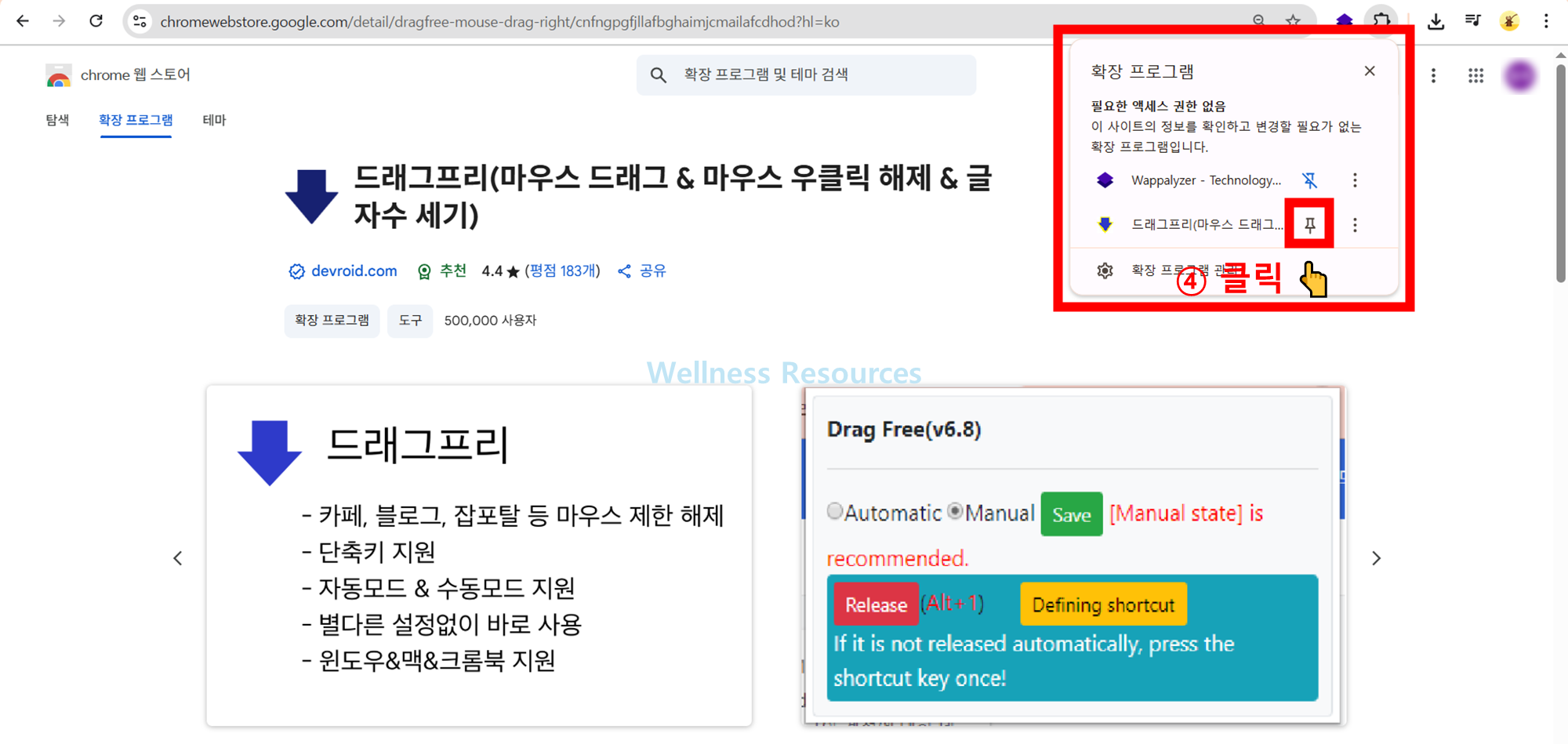Open the 평점 183개 reviews link
Image resolution: width=1568 pixels, height=744 pixels.
pos(562,271)
